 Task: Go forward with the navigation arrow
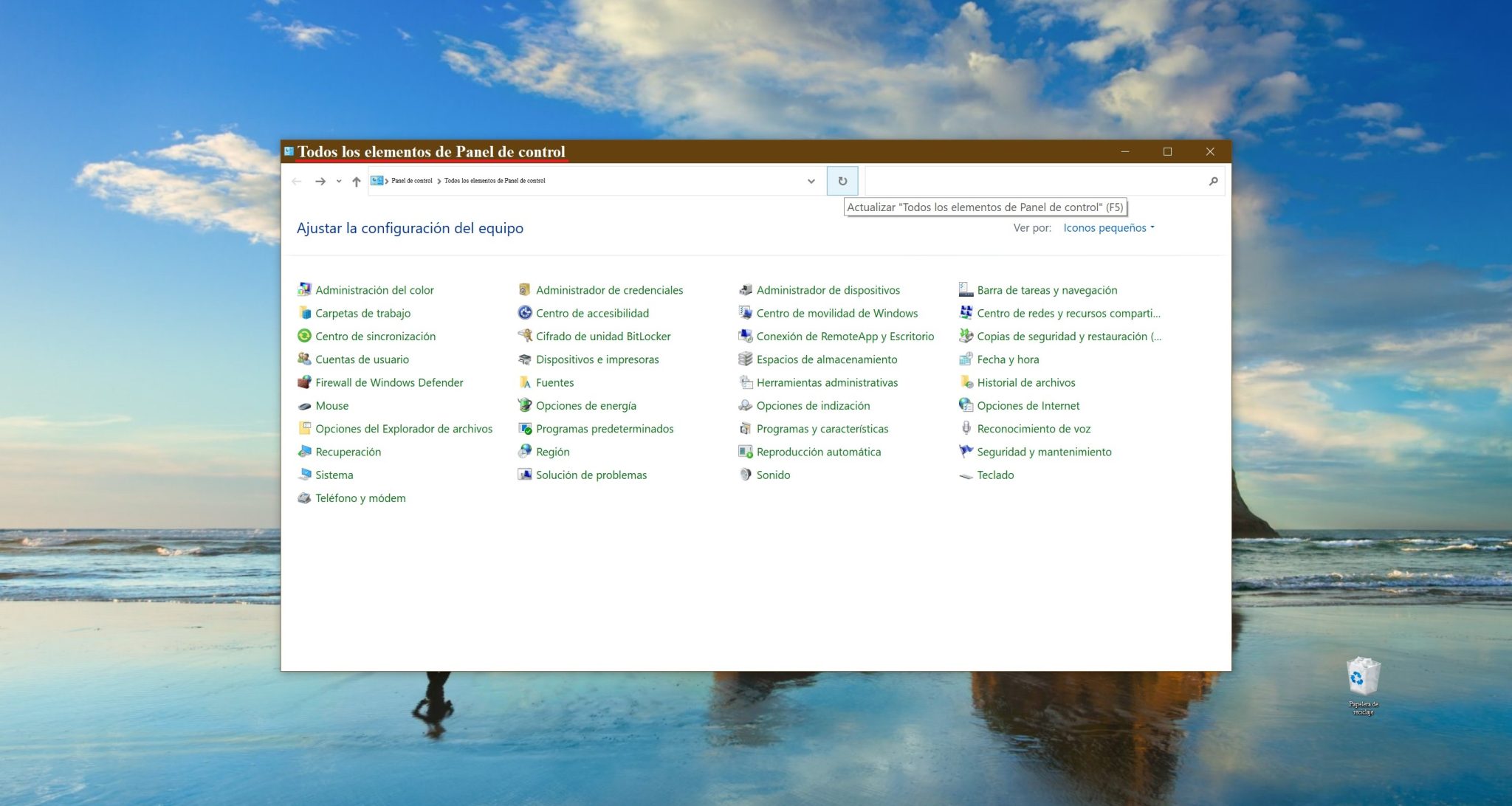pyautogui.click(x=320, y=181)
